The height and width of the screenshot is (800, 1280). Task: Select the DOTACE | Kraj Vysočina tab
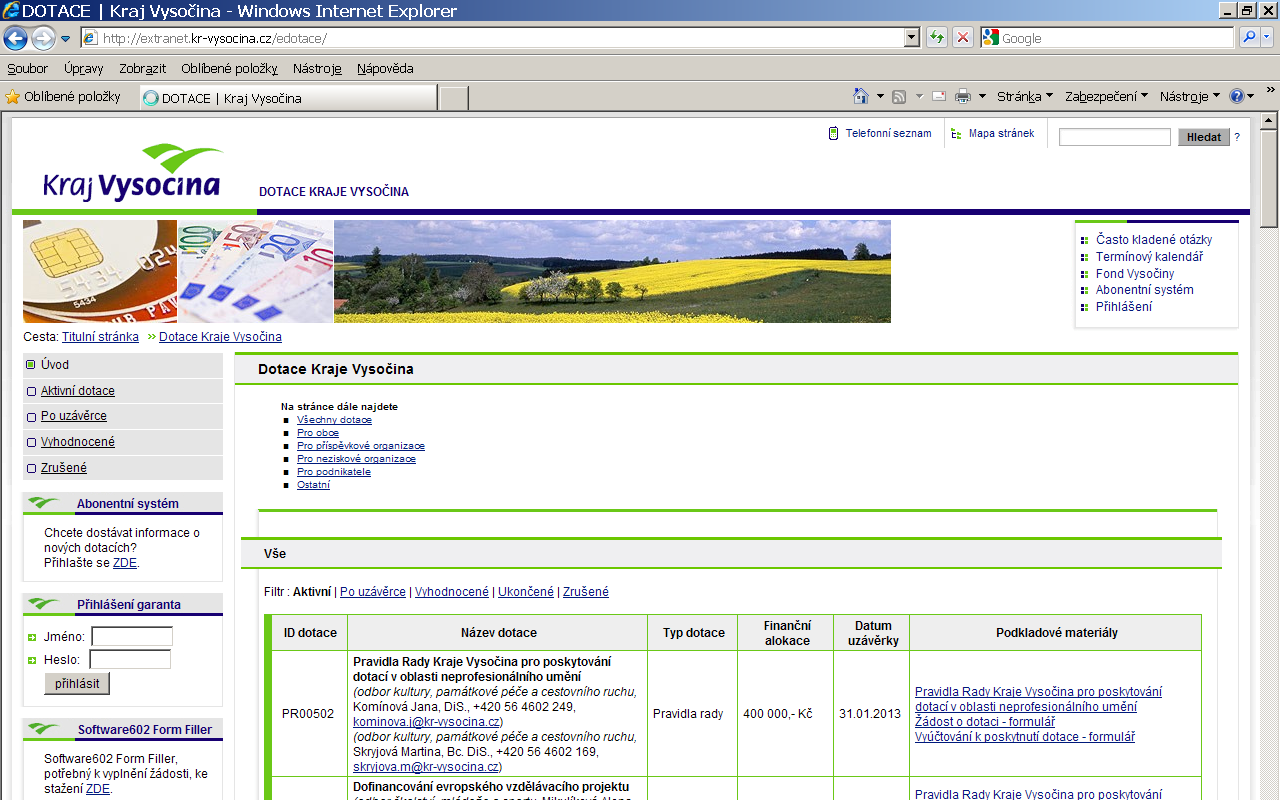[x=288, y=98]
